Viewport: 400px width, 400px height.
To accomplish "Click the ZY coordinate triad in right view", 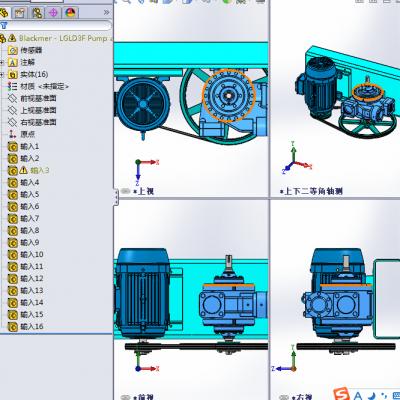I will click(284, 359).
